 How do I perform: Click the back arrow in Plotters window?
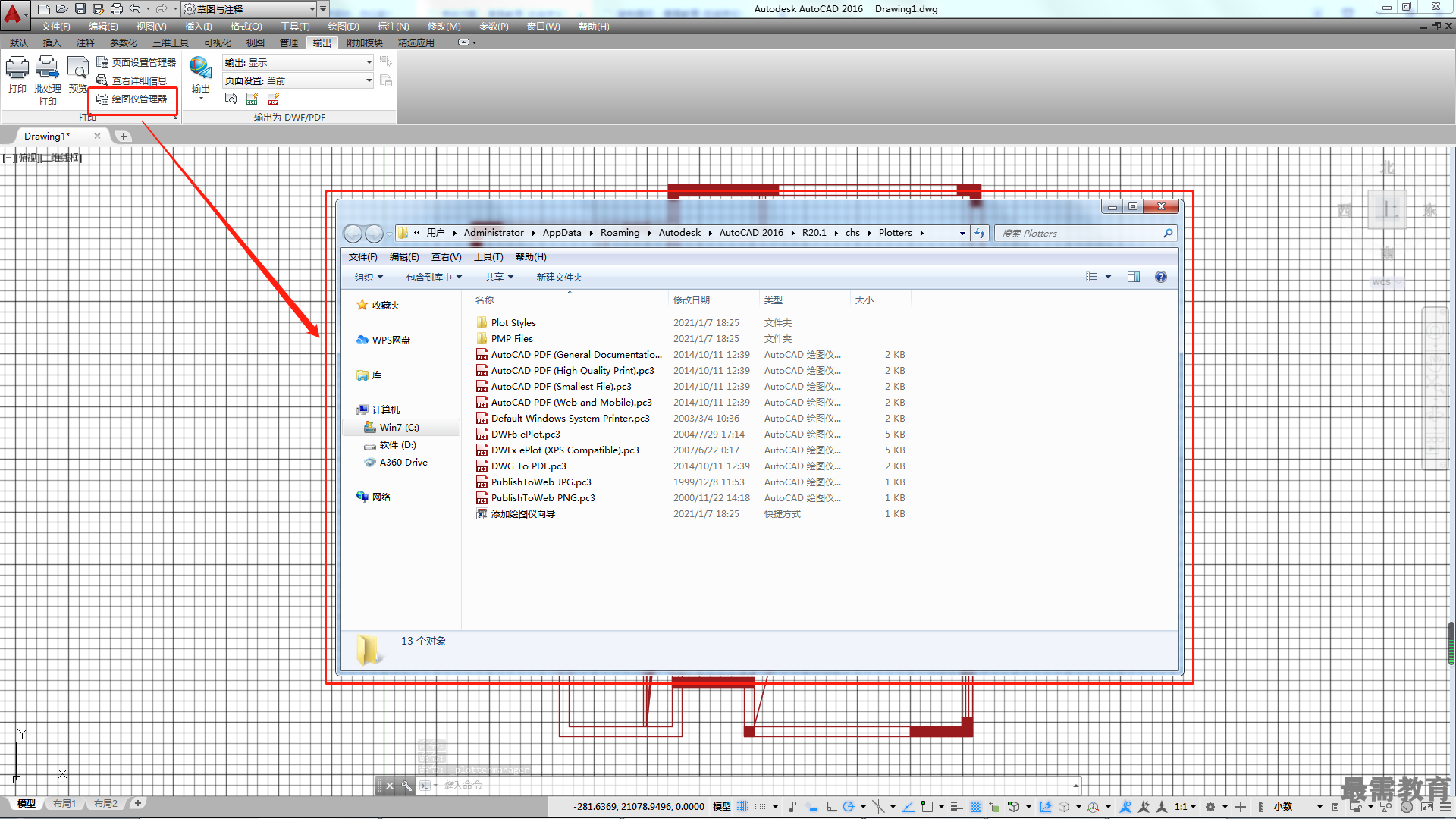[x=353, y=233]
